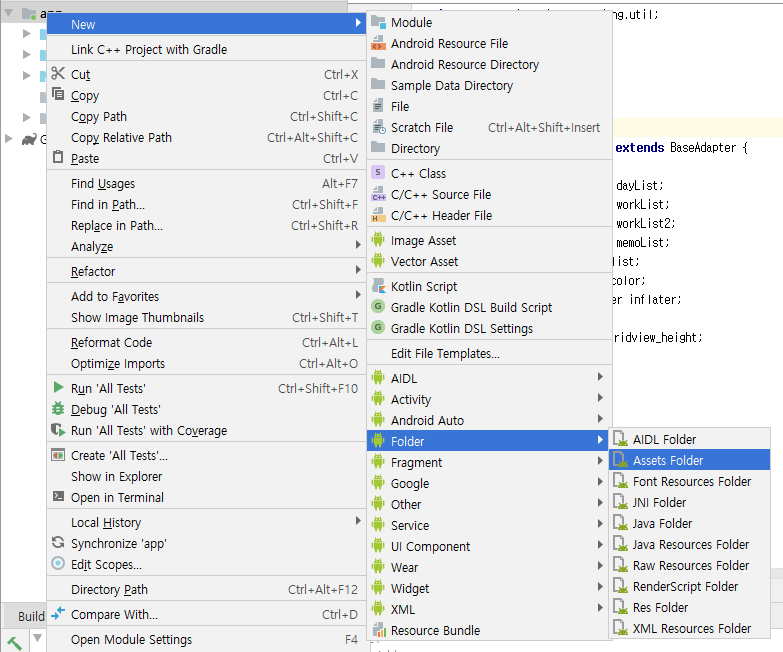The width and height of the screenshot is (783, 652).
Task: Click the Create 'All Tests' config icon
Action: 58,455
